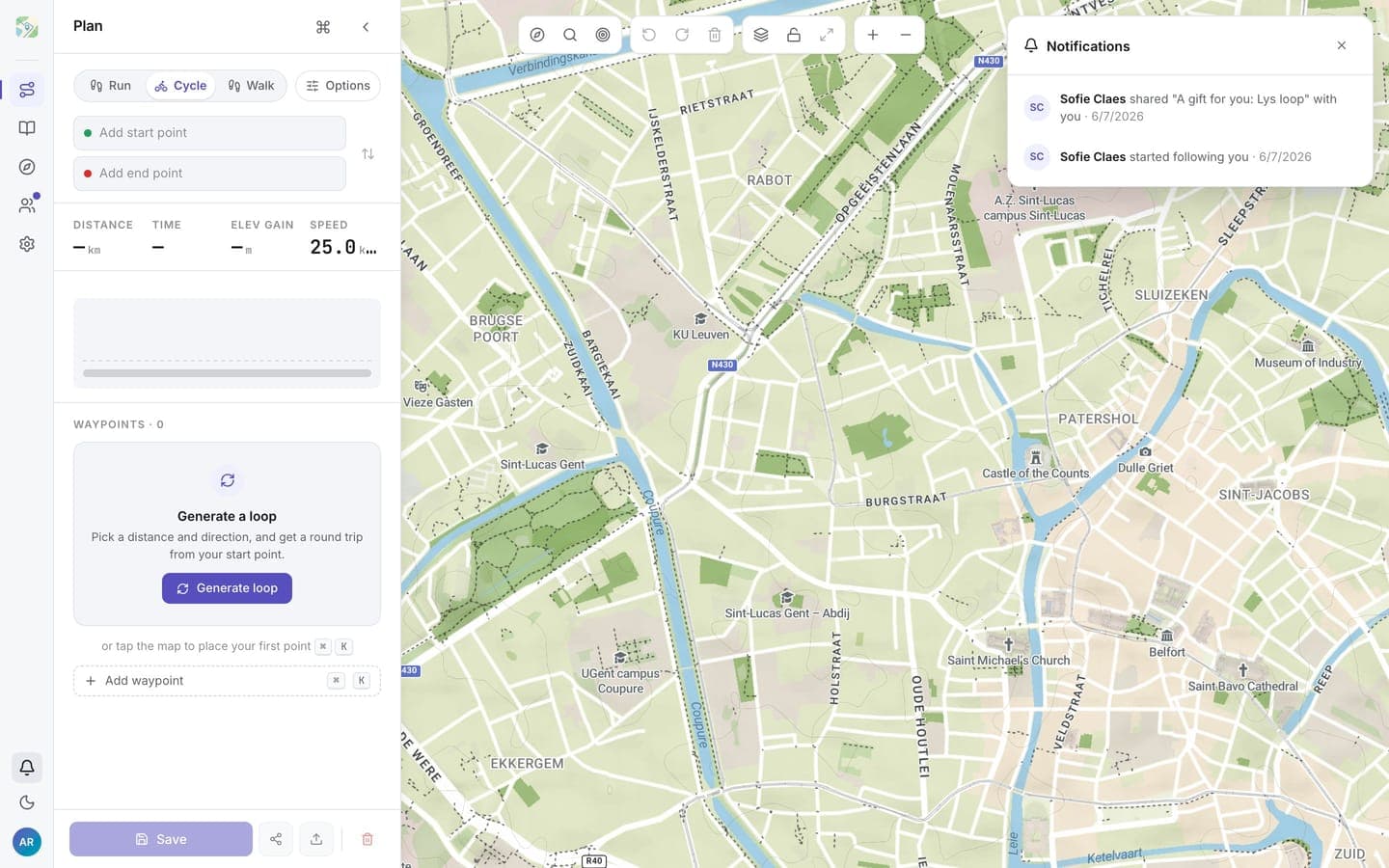The height and width of the screenshot is (868, 1389).
Task: Delete the route with red trash icon
Action: click(x=368, y=839)
